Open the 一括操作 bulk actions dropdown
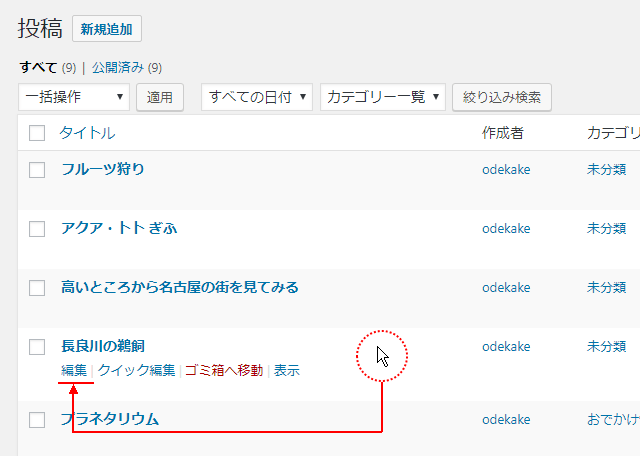The height and width of the screenshot is (456, 640). click(x=74, y=97)
